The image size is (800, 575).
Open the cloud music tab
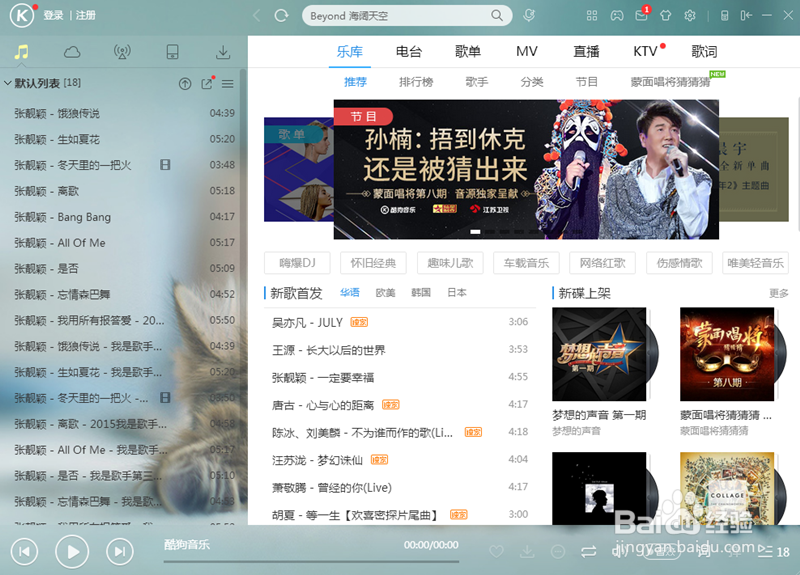pos(72,52)
